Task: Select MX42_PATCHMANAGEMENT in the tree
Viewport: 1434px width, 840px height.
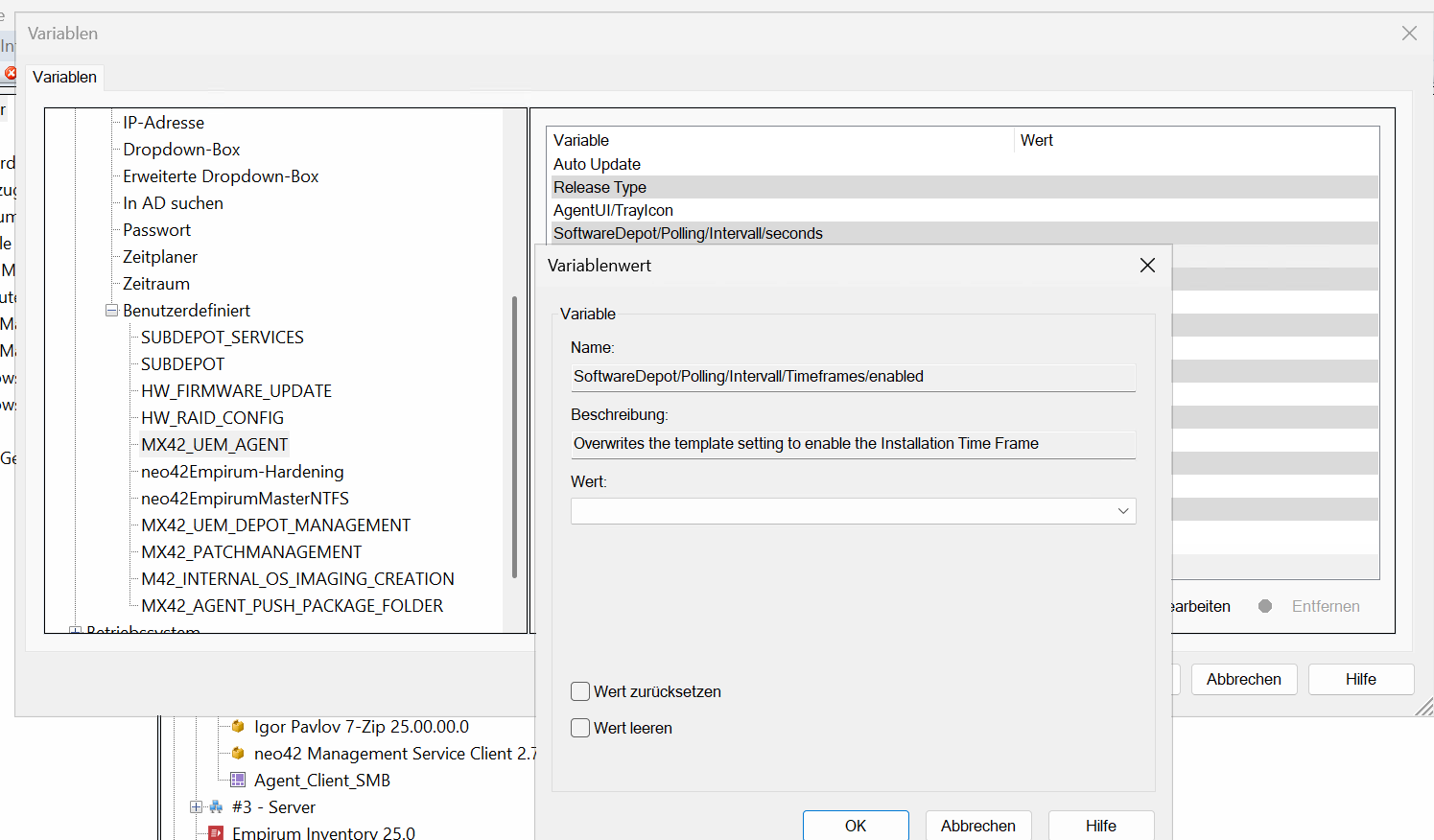Action: coord(251,552)
